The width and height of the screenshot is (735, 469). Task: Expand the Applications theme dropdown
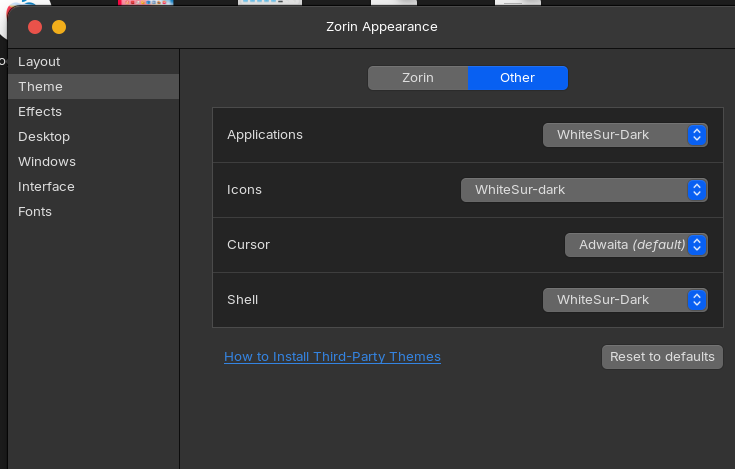[x=625, y=135]
